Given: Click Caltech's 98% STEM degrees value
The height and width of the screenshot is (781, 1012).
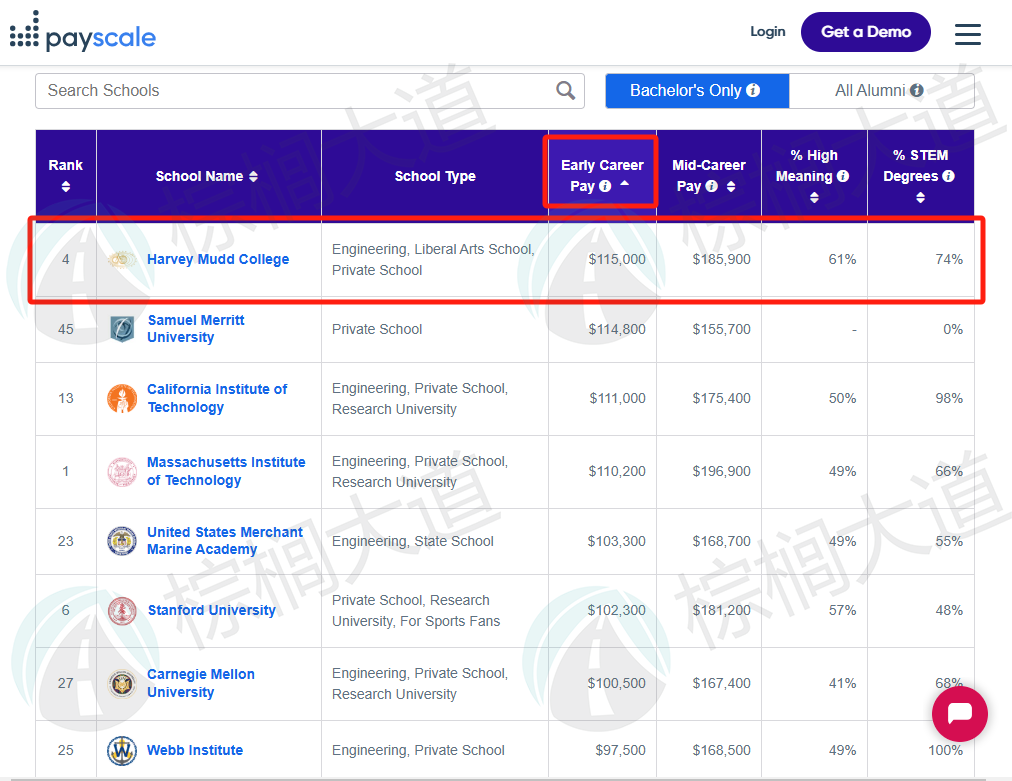Looking at the screenshot, I should (x=949, y=398).
